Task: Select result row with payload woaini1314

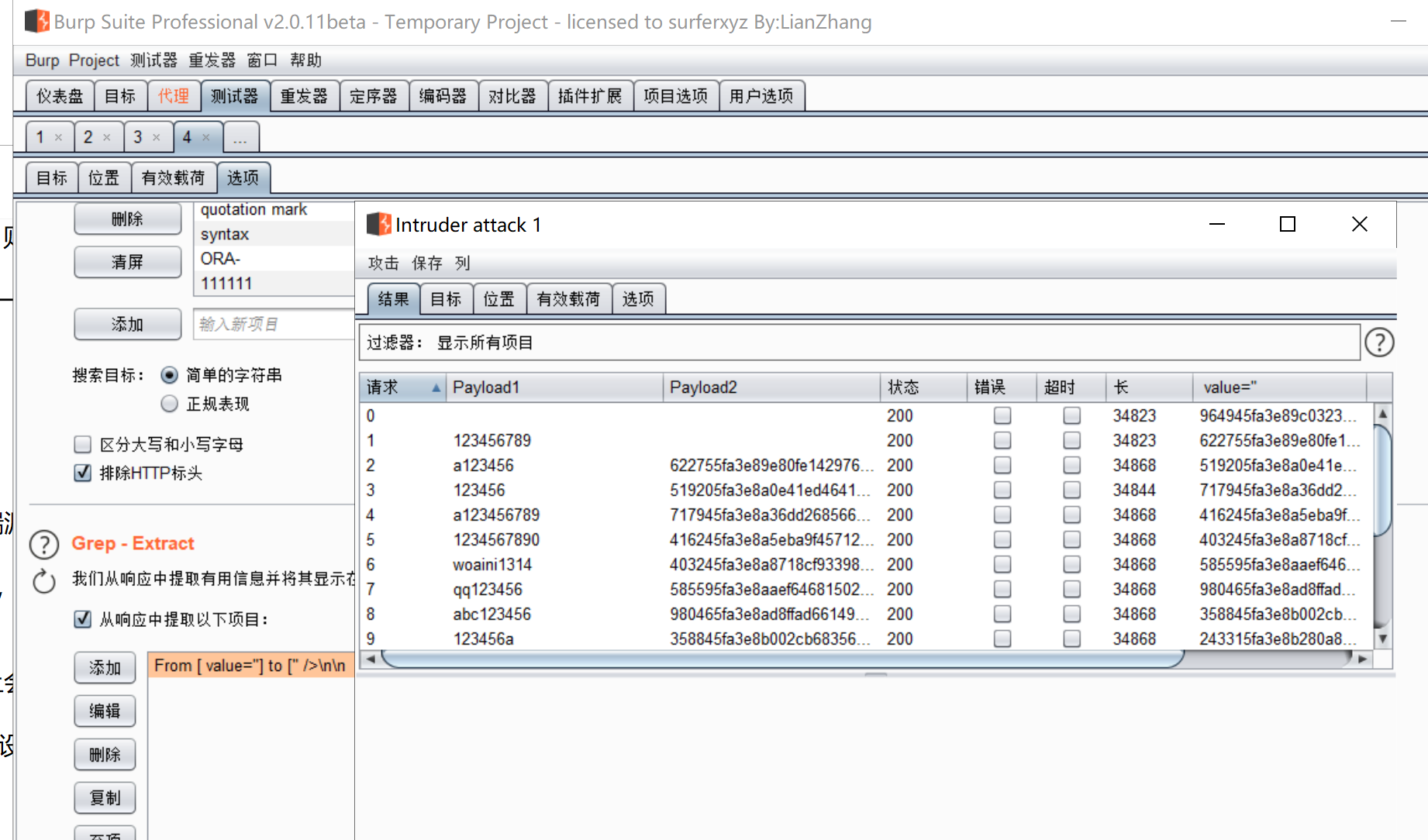Action: [866, 565]
